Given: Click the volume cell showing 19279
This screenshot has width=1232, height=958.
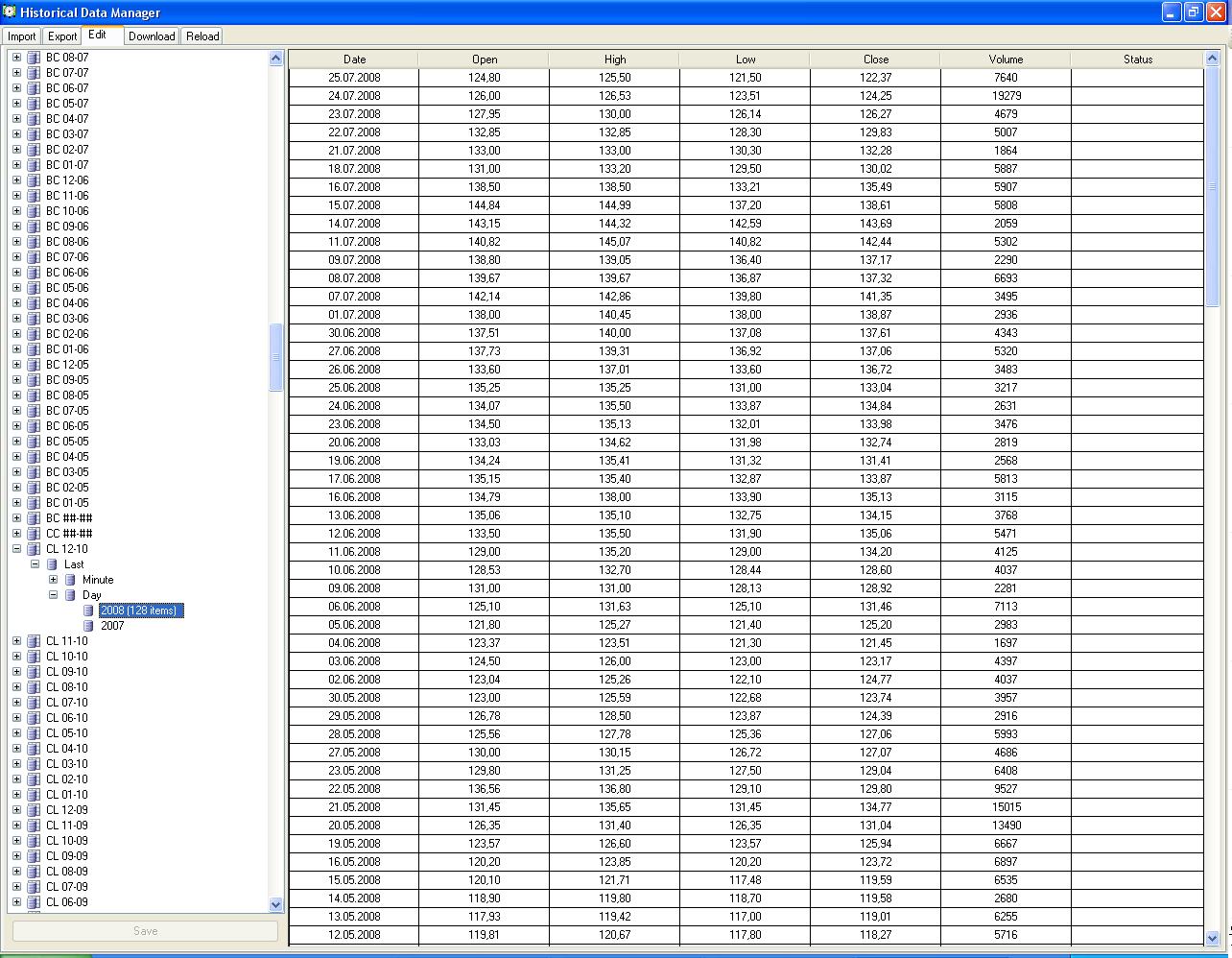Looking at the screenshot, I should click(x=1006, y=96).
